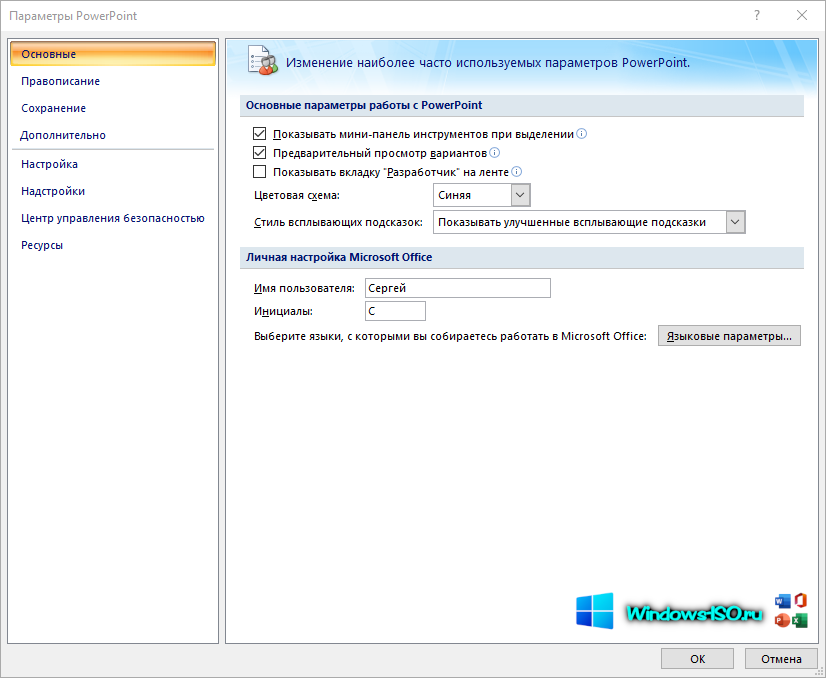Close the Параметры PowerPoint dialog
The width and height of the screenshot is (826, 678).
tap(802, 16)
